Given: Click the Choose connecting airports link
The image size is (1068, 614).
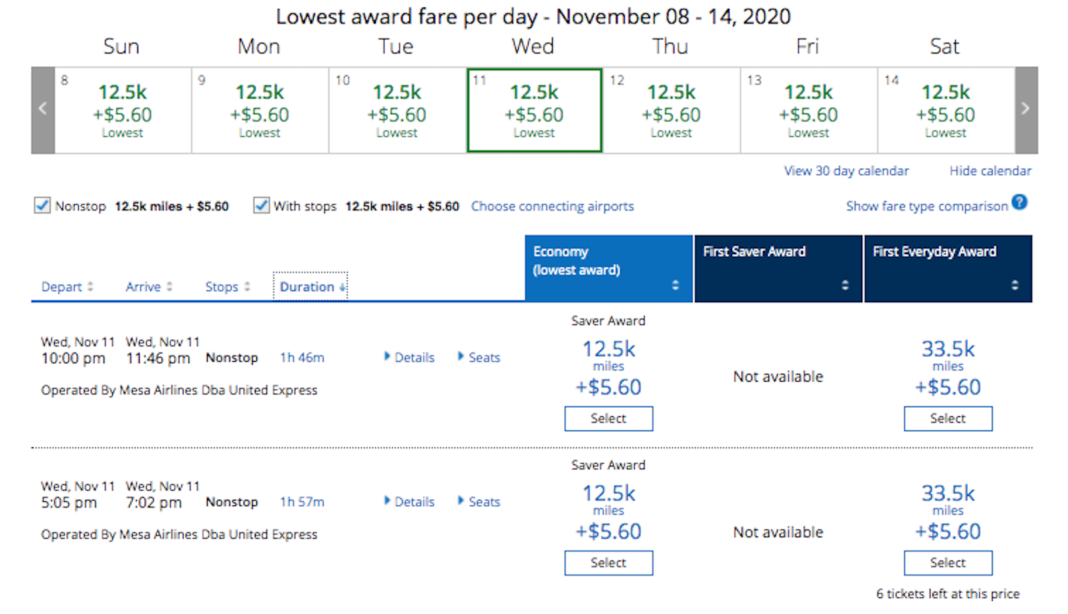Looking at the screenshot, I should pyautogui.click(x=552, y=206).
